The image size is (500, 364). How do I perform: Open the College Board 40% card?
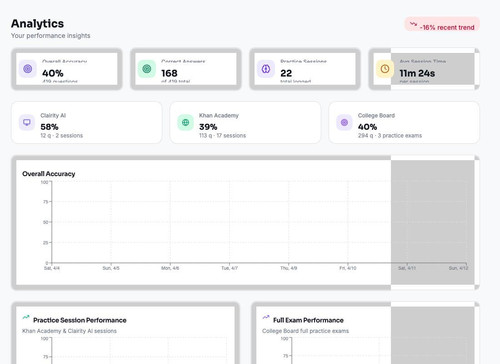coord(404,123)
